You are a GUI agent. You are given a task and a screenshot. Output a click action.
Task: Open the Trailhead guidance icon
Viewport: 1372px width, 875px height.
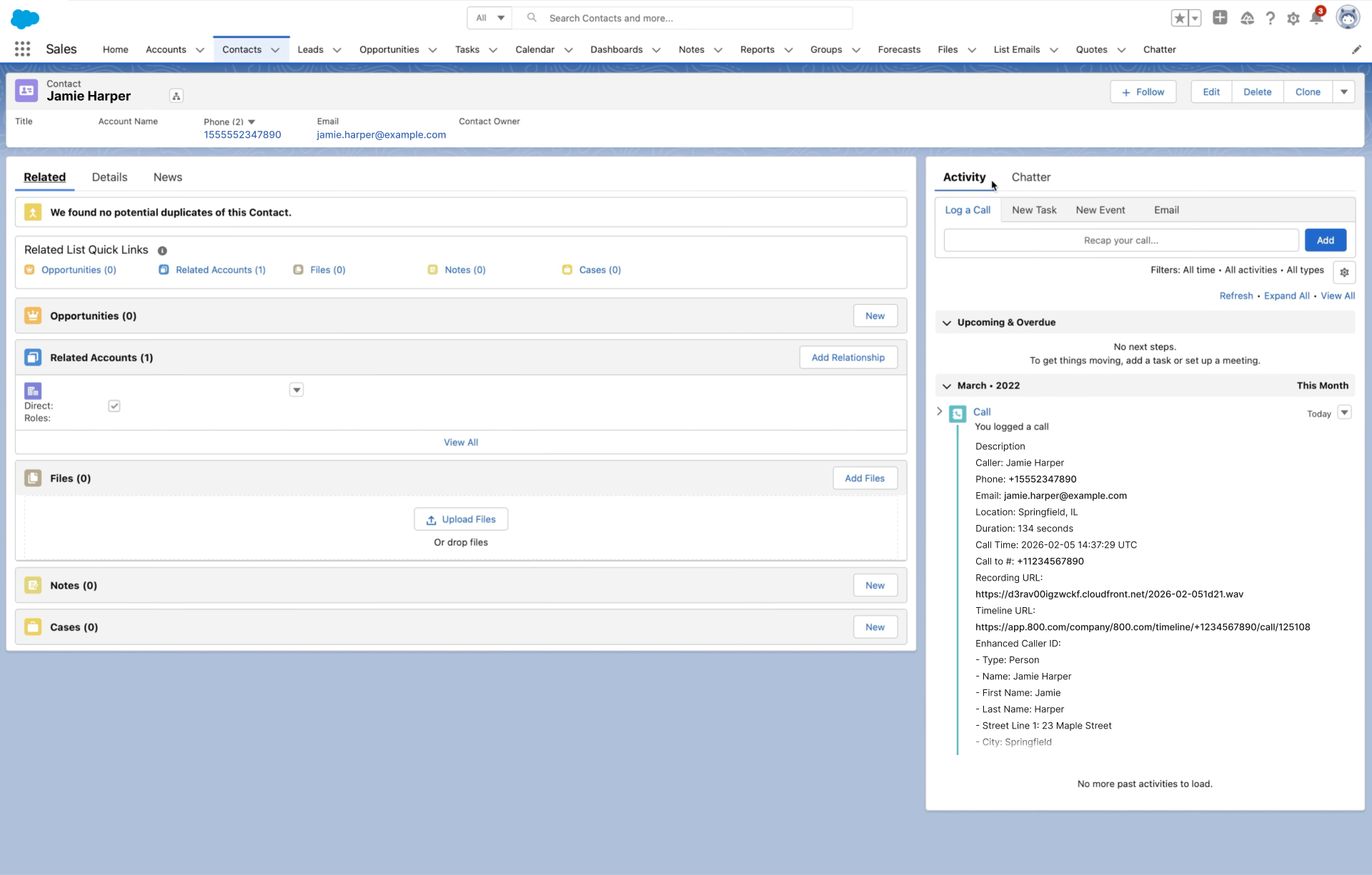pyautogui.click(x=1247, y=19)
